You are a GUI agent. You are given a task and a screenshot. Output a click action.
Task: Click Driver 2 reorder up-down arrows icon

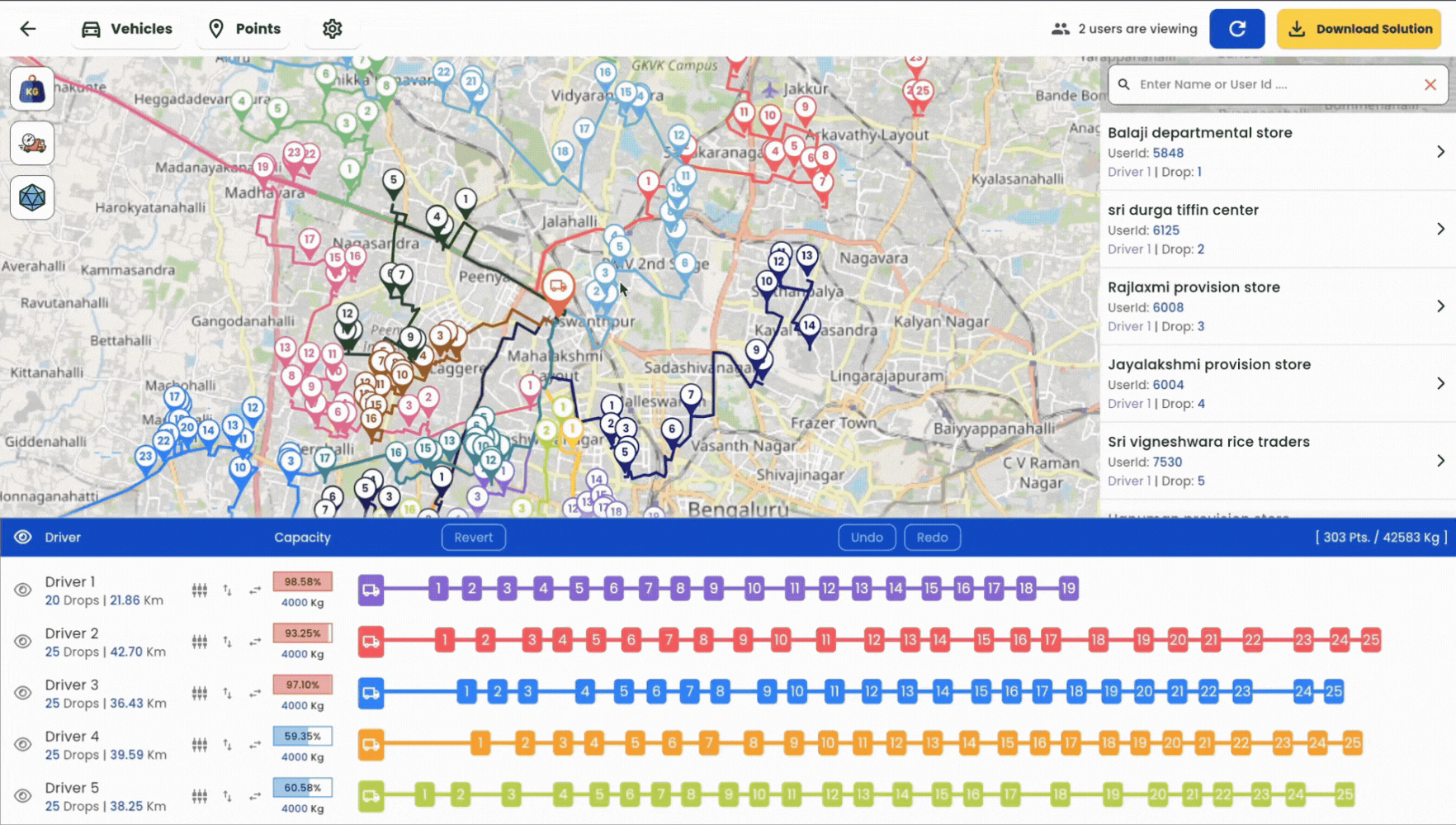click(227, 642)
